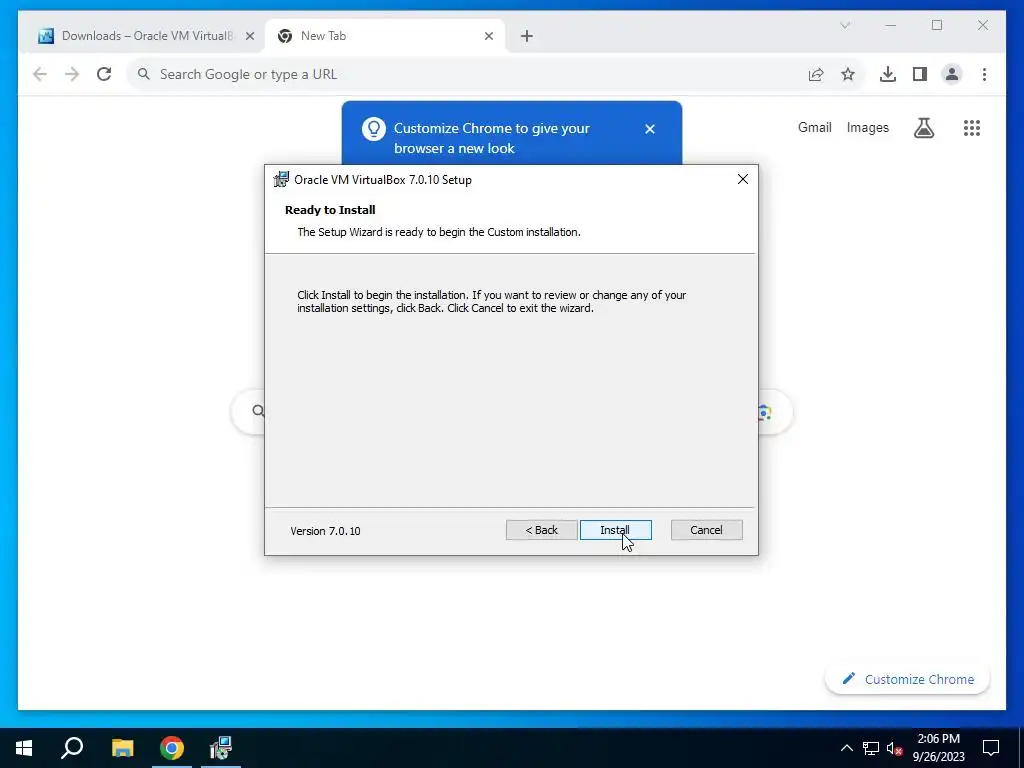Open the Images link
1024x768 pixels.
(x=867, y=127)
